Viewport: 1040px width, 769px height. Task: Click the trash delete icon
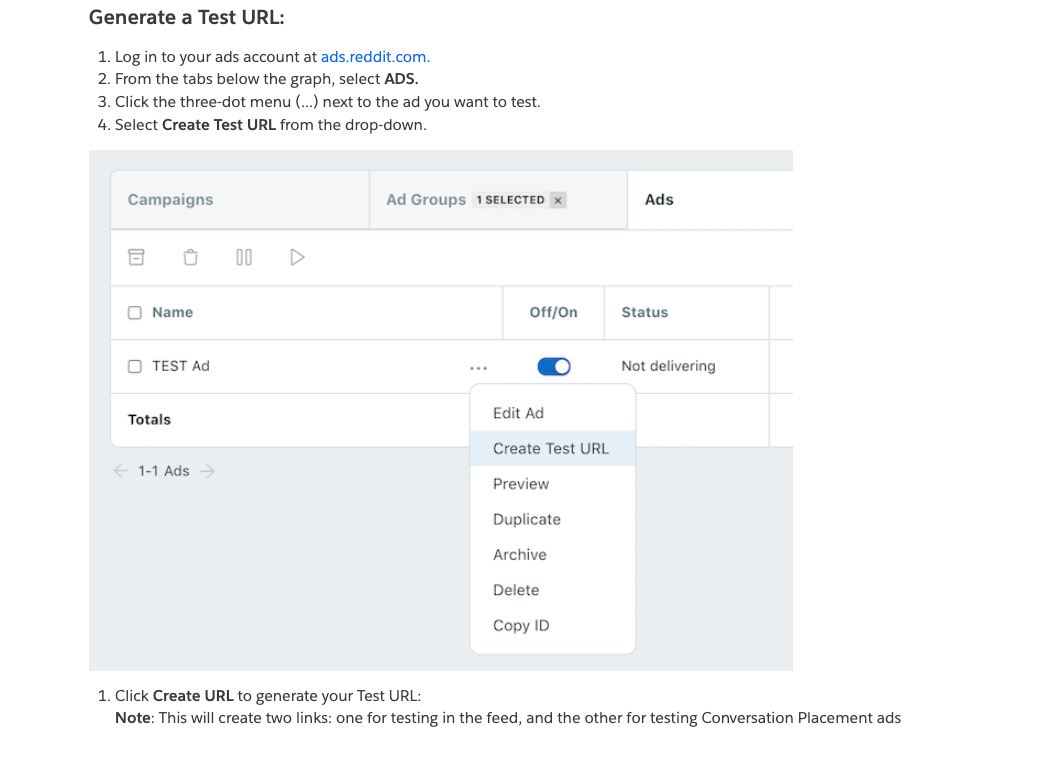point(191,257)
